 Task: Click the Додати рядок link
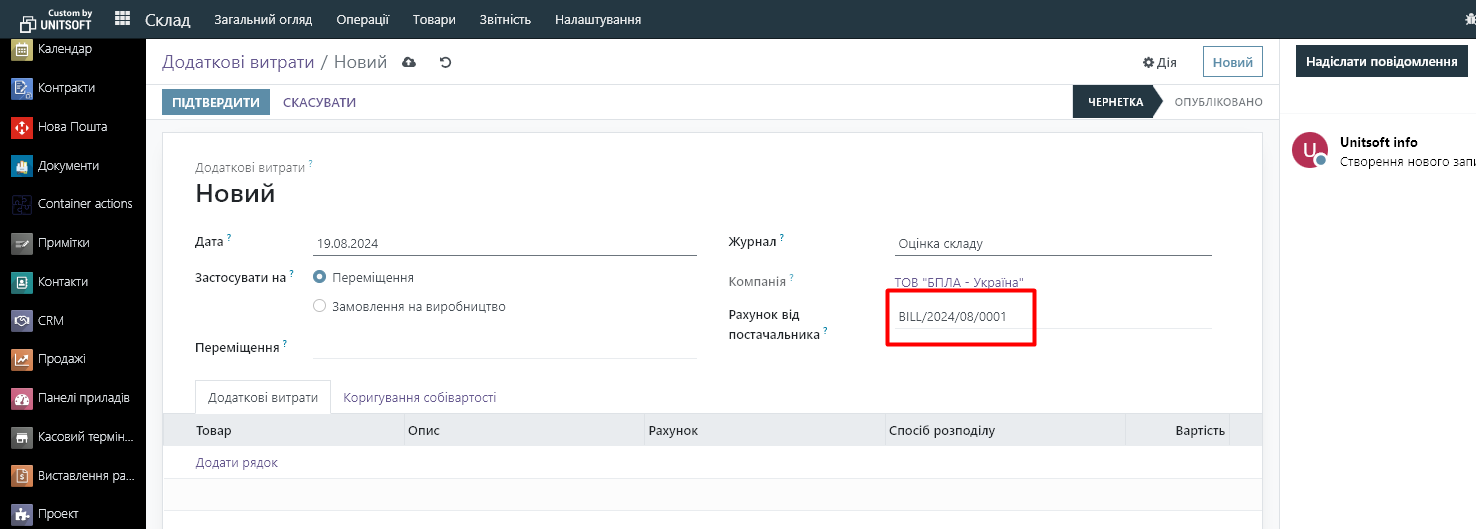[237, 462]
